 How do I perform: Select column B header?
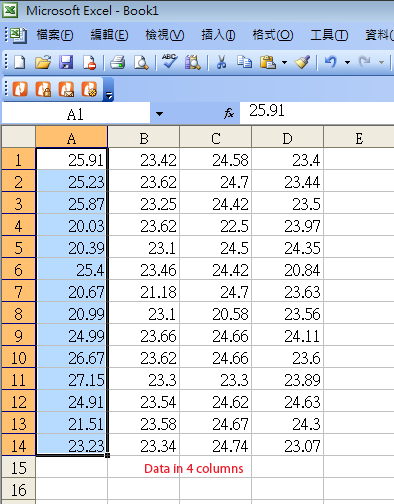pyautogui.click(x=144, y=137)
